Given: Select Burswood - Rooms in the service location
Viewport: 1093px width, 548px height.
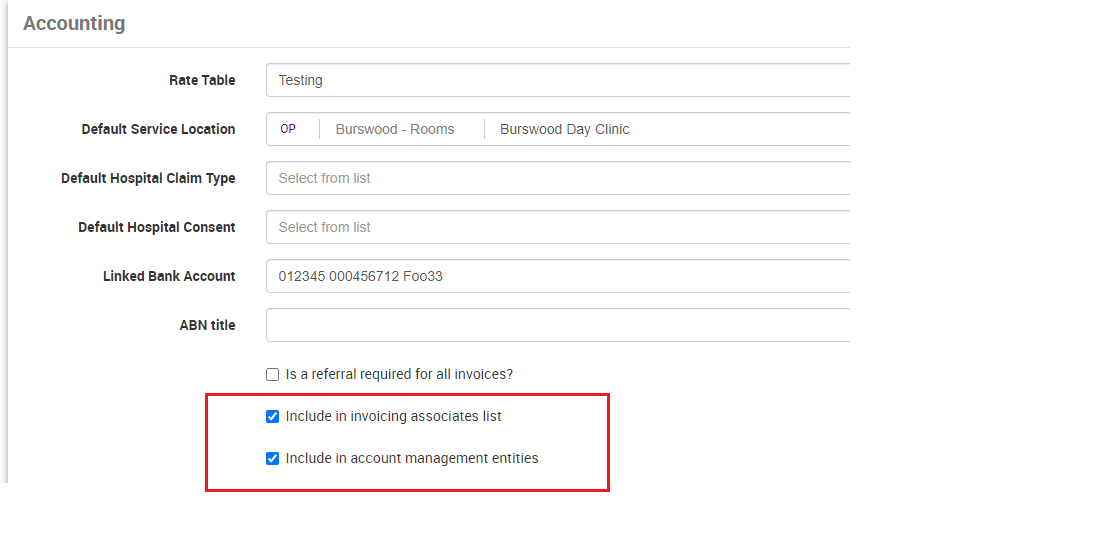Looking at the screenshot, I should [x=395, y=129].
